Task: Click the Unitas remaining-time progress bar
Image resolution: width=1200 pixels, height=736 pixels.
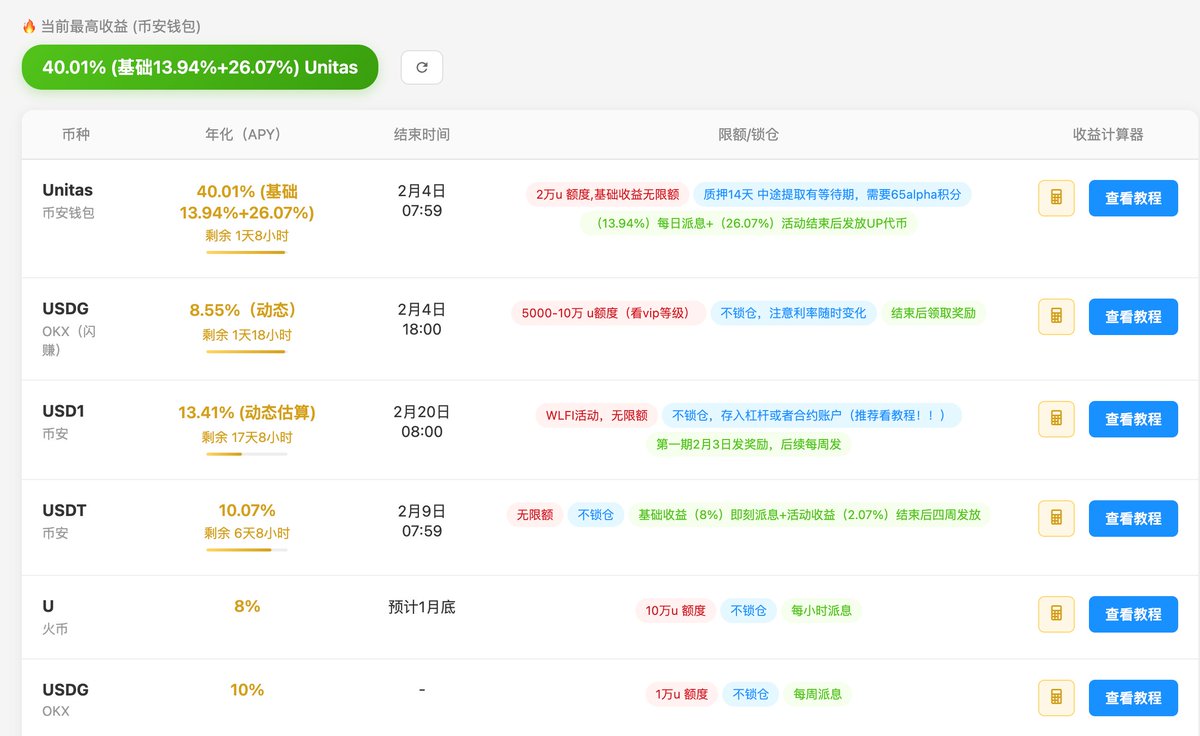Action: click(x=246, y=252)
